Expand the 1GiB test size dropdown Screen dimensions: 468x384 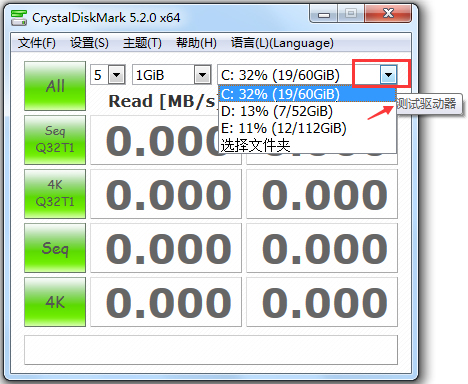coord(202,75)
